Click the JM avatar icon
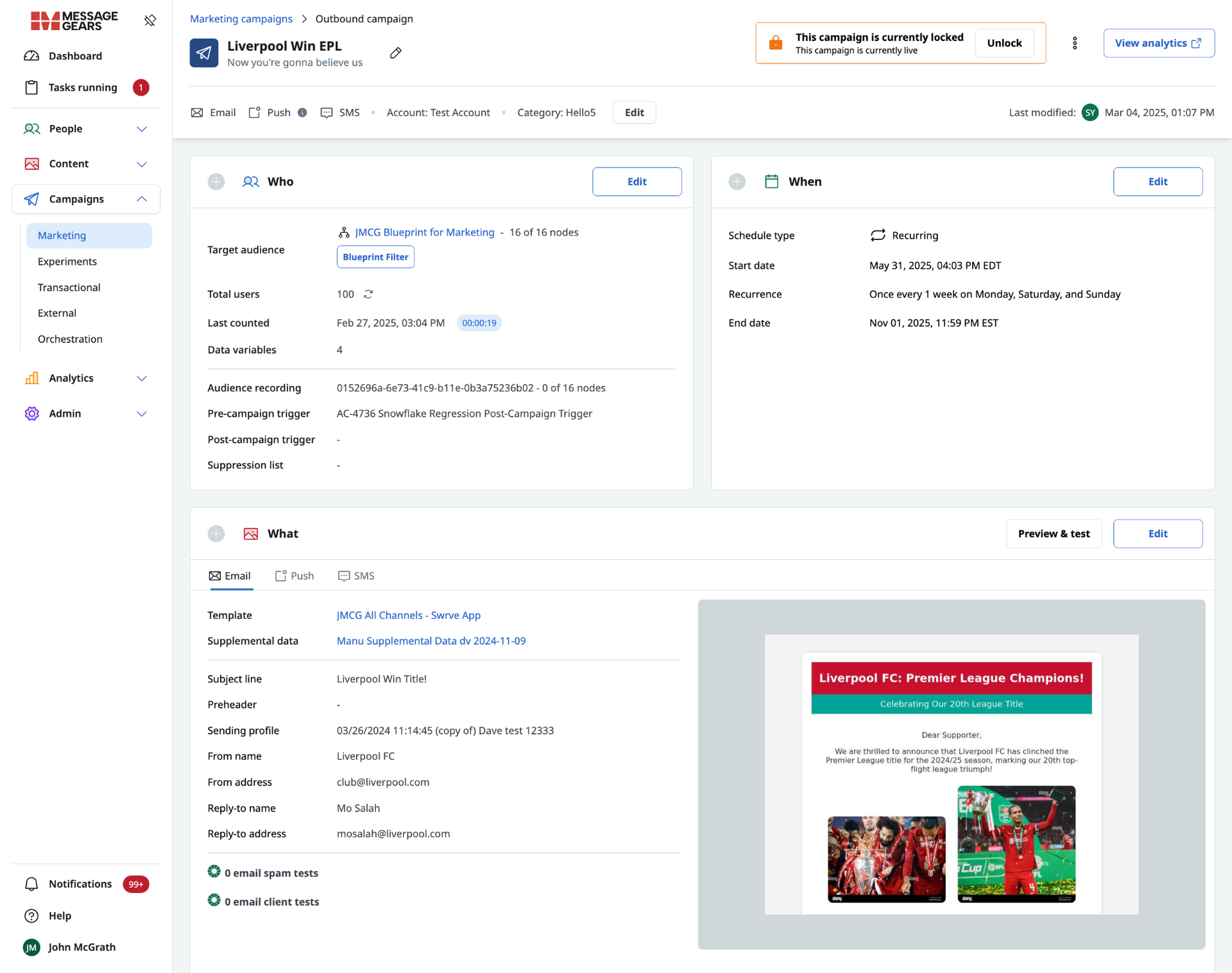 pos(31,947)
